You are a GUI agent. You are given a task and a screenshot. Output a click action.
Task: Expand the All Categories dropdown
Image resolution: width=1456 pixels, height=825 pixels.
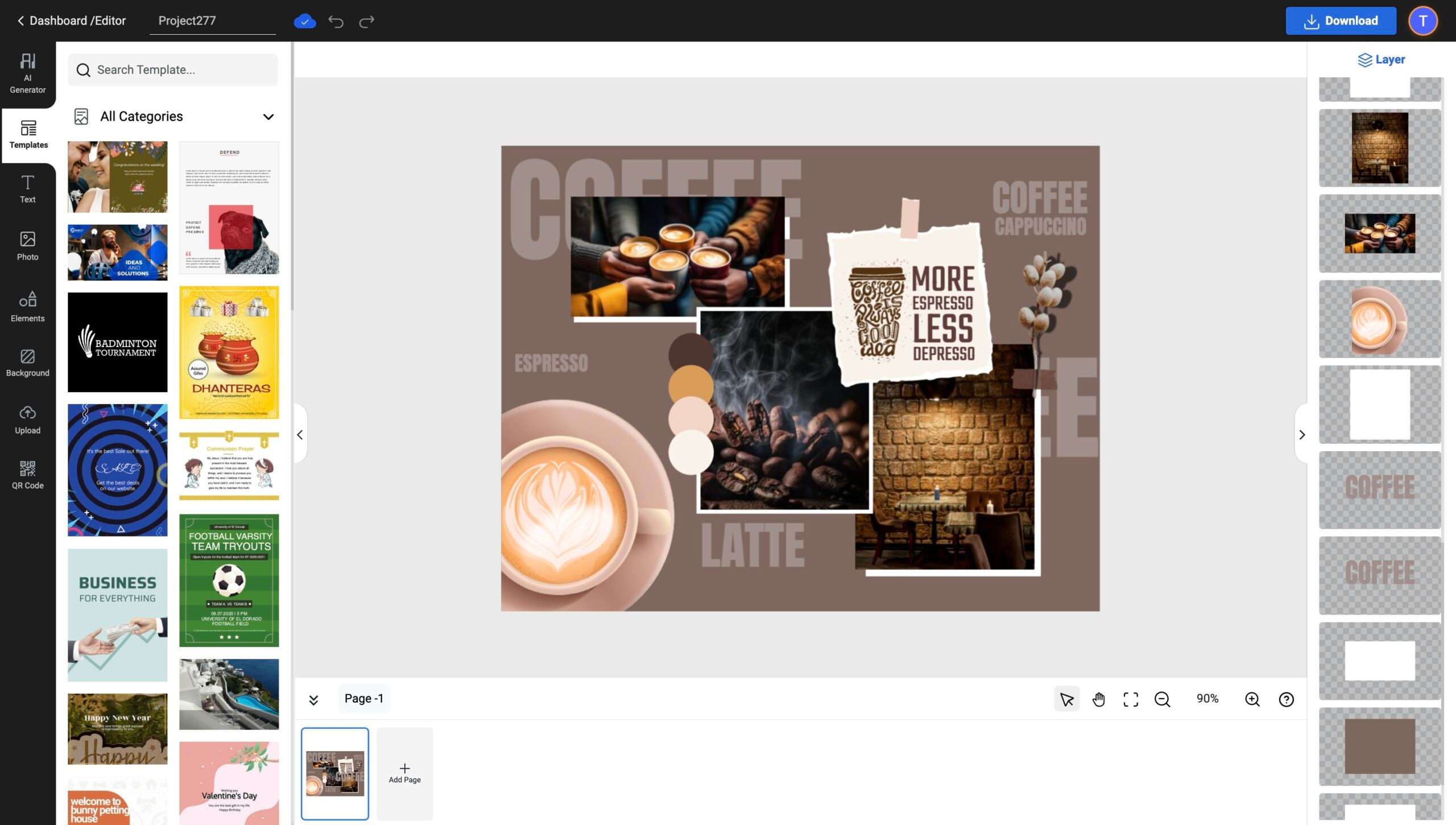coord(173,116)
